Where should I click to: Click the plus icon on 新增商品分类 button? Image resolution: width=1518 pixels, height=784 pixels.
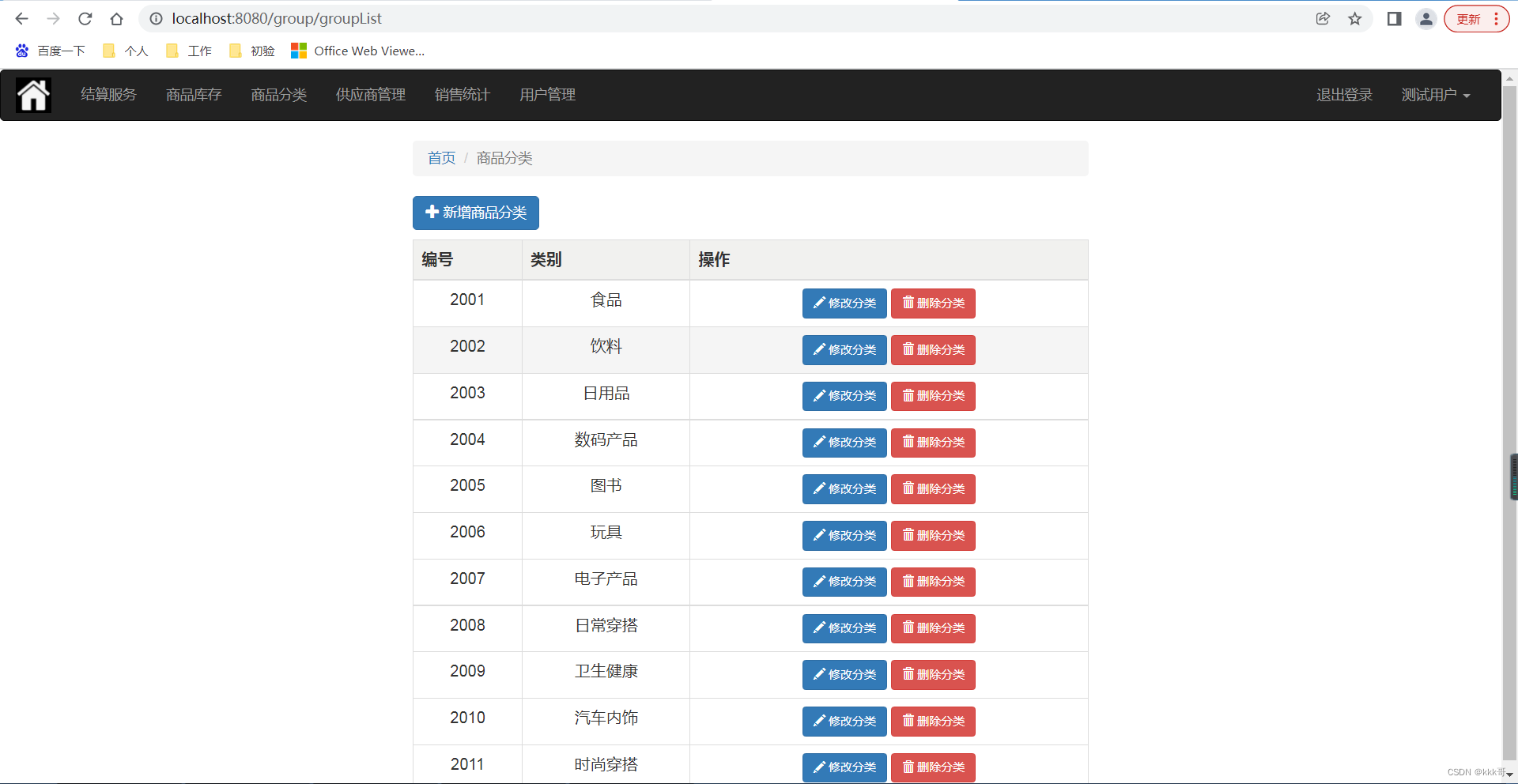432,212
